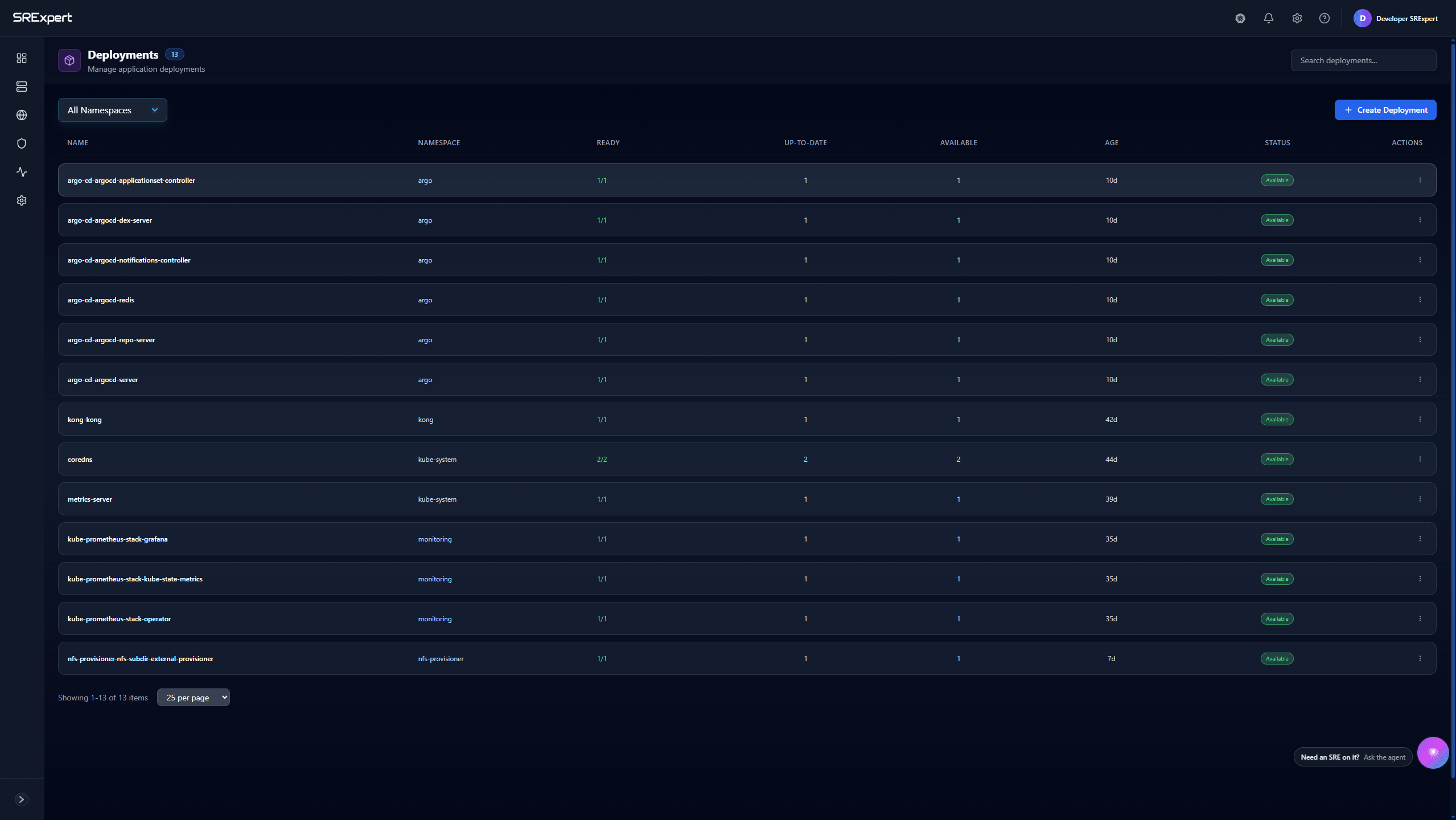Open argo-cd-argocd-redis deployment name
This screenshot has width=1456, height=820.
[x=101, y=300]
